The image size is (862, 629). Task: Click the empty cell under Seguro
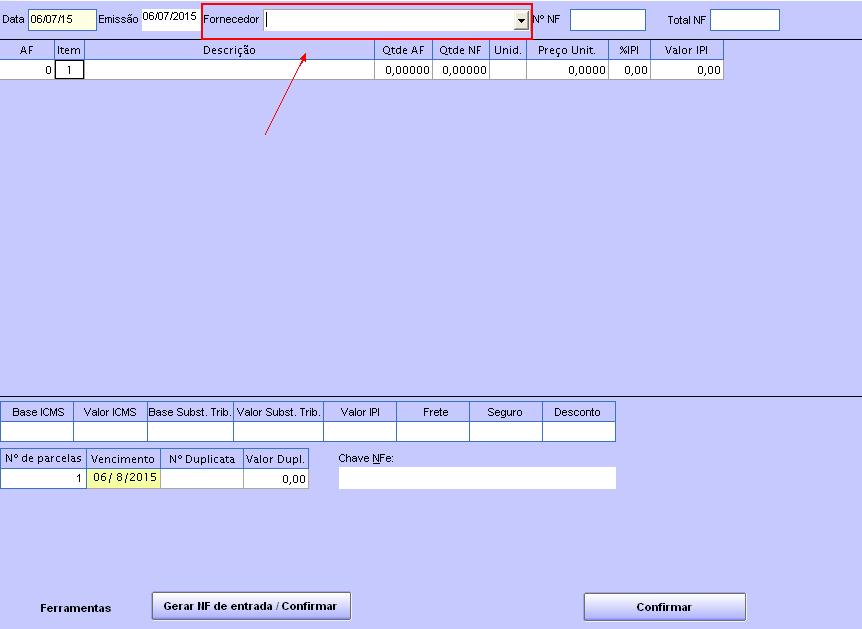pos(506,432)
